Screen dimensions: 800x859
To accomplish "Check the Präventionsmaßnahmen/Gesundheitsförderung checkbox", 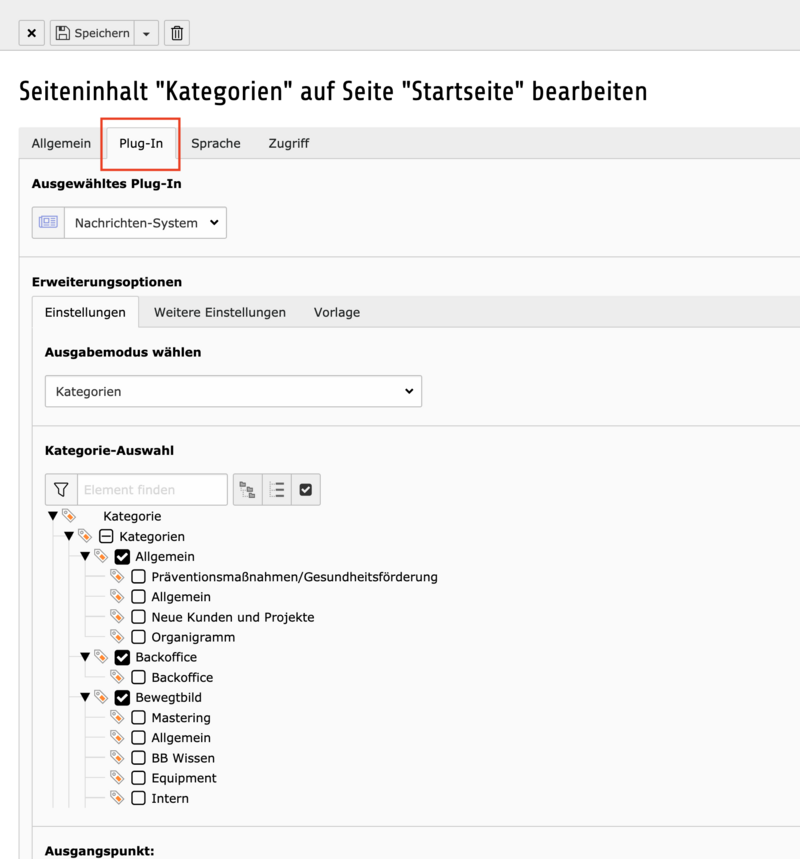I will click(139, 577).
